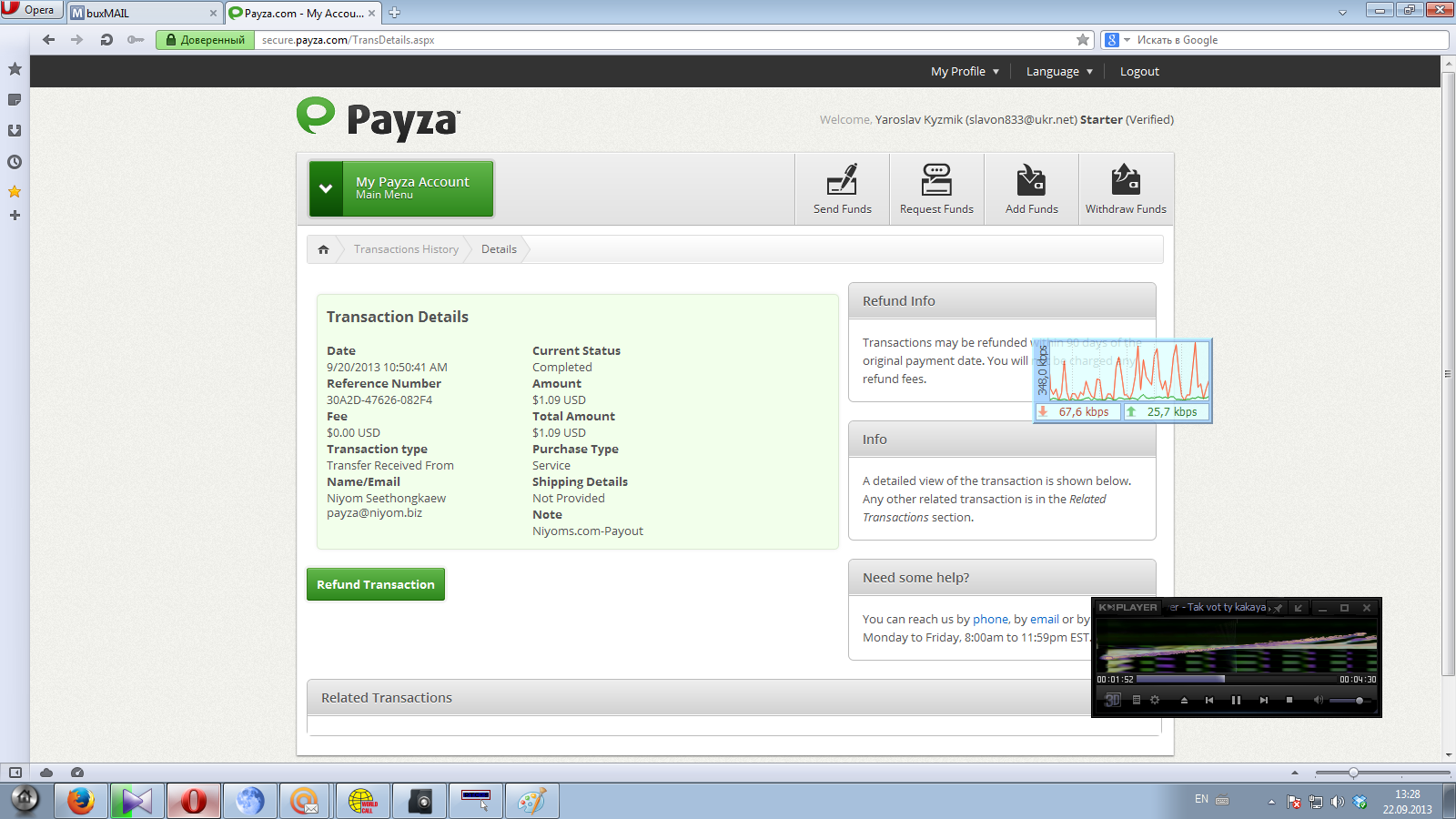Pause playback in KMPlayer
1456x819 pixels.
(1236, 700)
